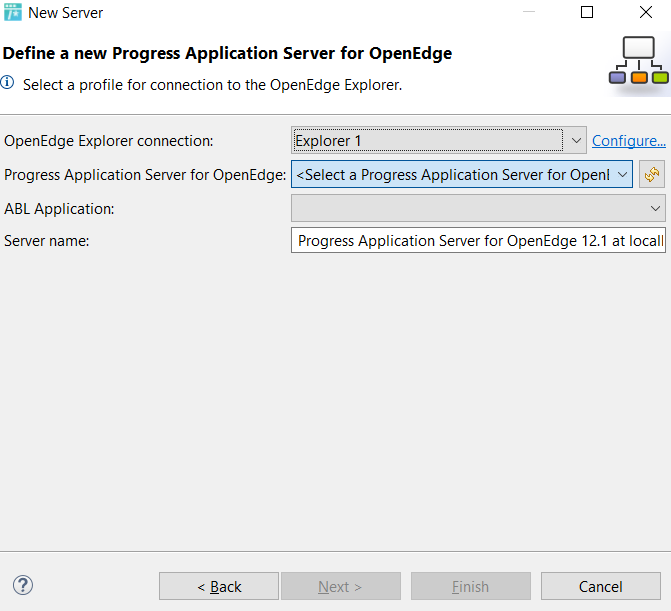This screenshot has width=671, height=611.
Task: Cancel the New Server wizard
Action: pyautogui.click(x=601, y=586)
